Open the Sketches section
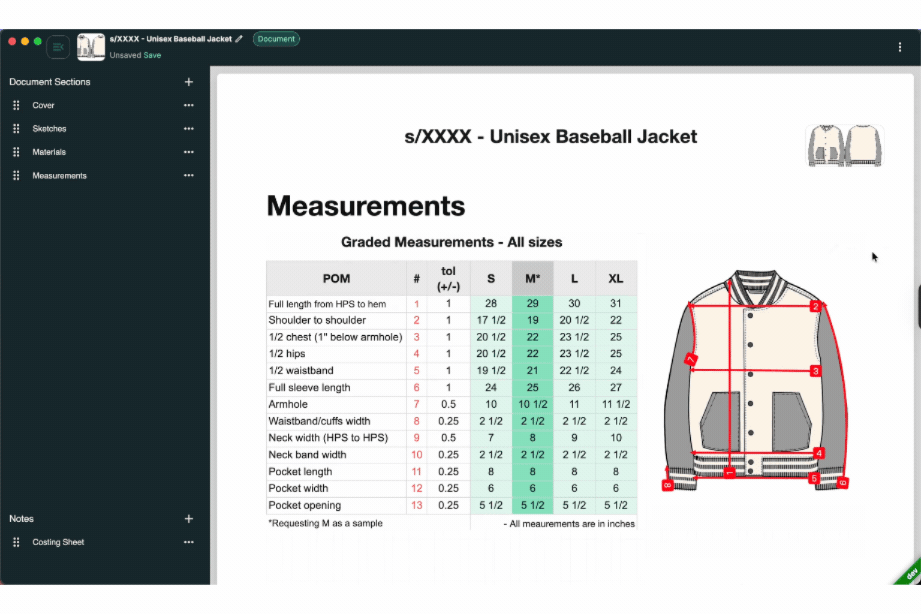This screenshot has height=614, width=921. click(49, 129)
